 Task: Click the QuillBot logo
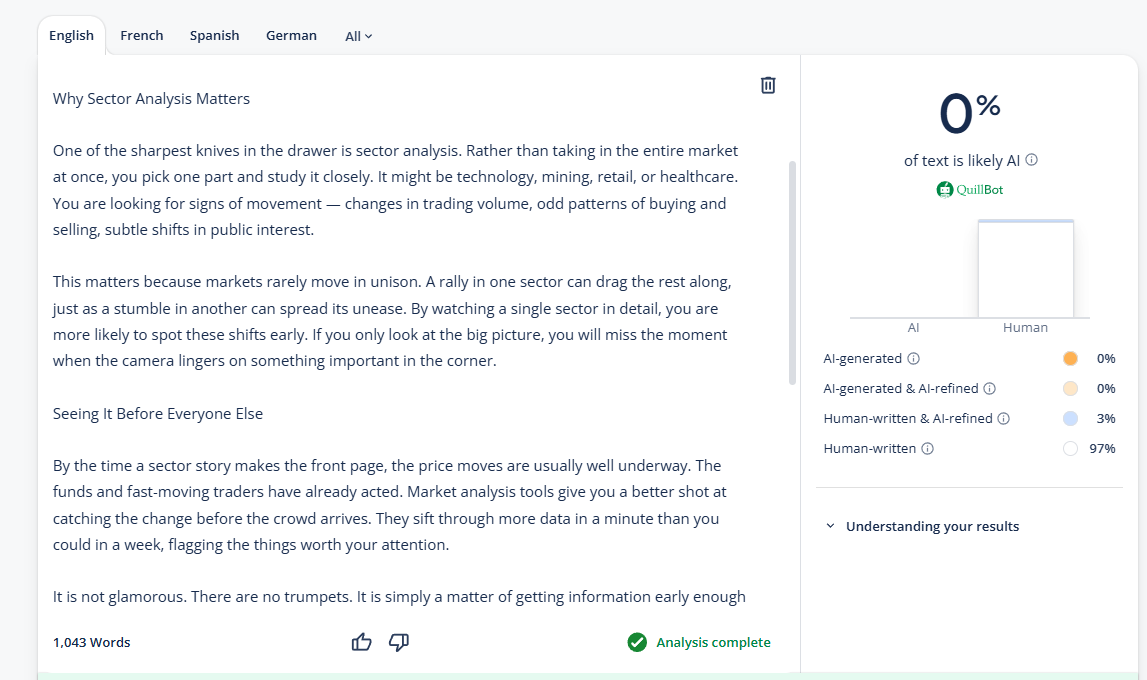(x=970, y=189)
